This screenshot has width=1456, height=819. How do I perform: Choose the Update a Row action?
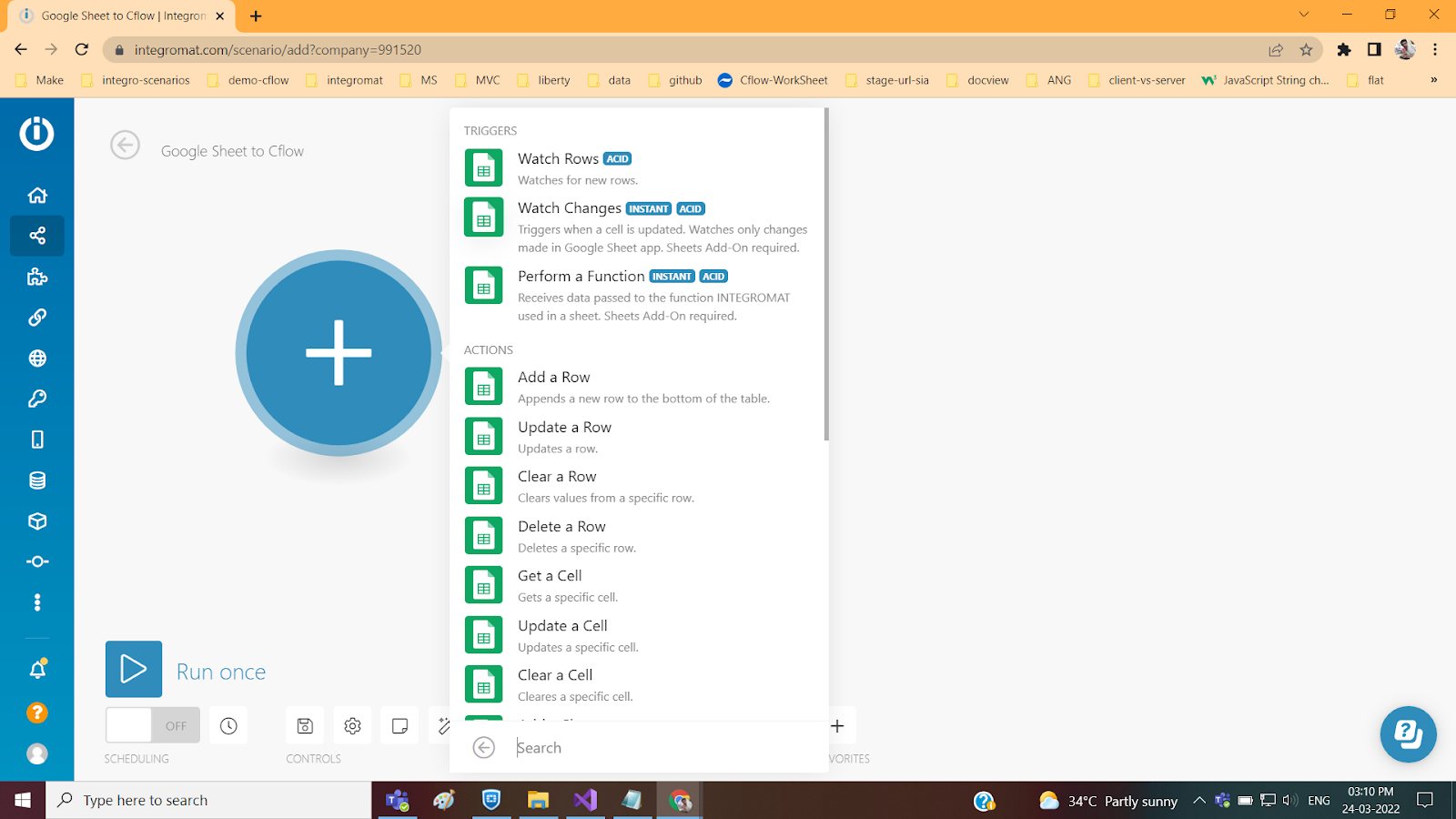(x=637, y=437)
